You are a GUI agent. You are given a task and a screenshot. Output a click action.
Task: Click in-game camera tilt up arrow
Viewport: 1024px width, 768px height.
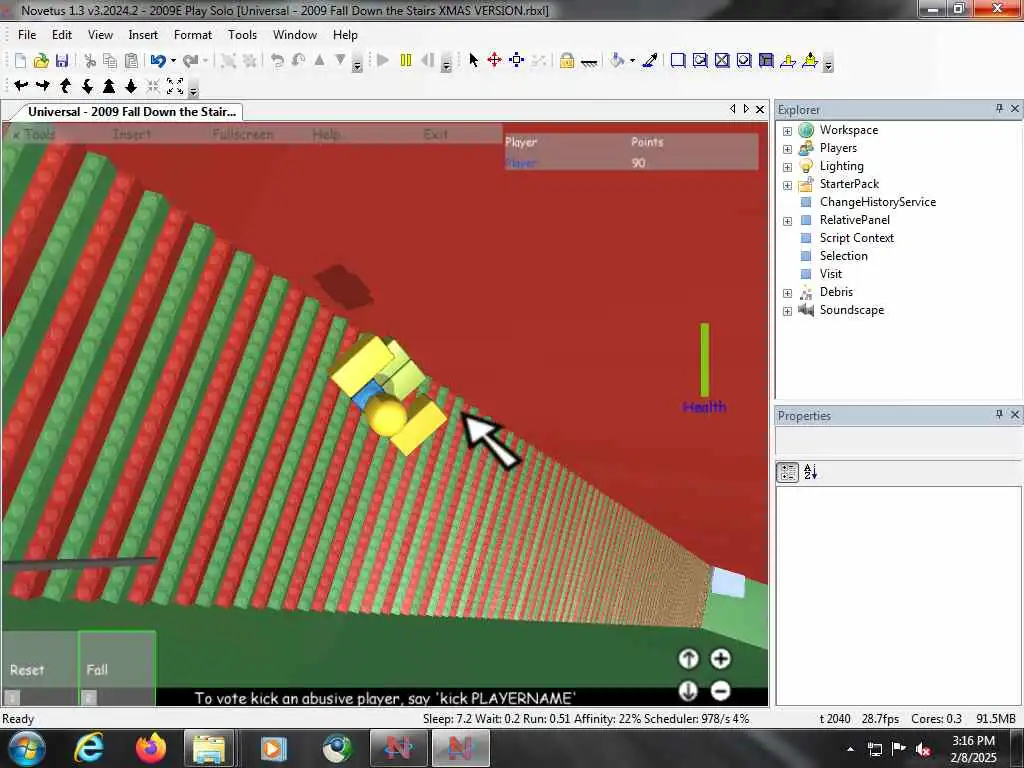(x=688, y=659)
